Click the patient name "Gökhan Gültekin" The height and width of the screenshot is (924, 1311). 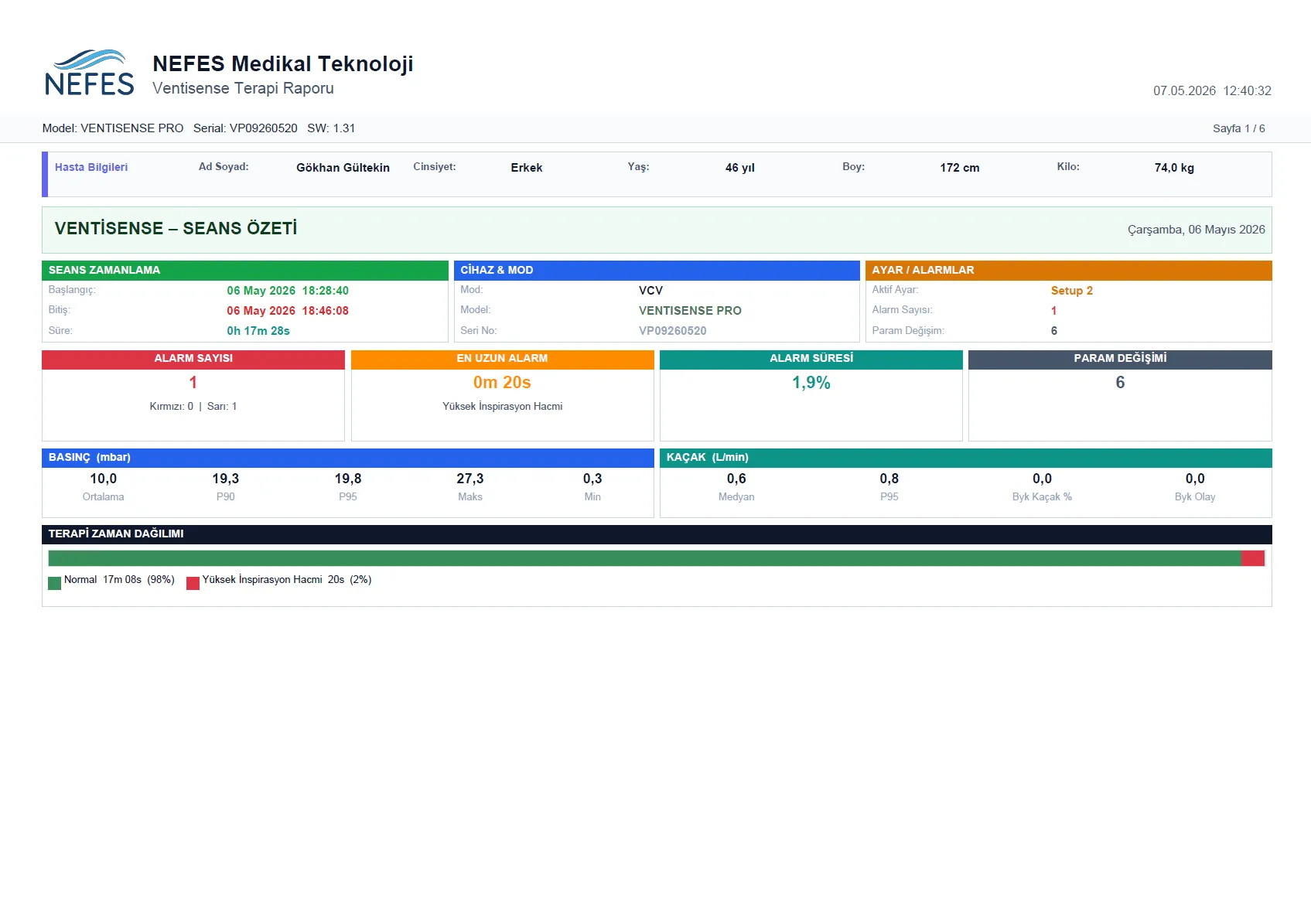pyautogui.click(x=343, y=168)
